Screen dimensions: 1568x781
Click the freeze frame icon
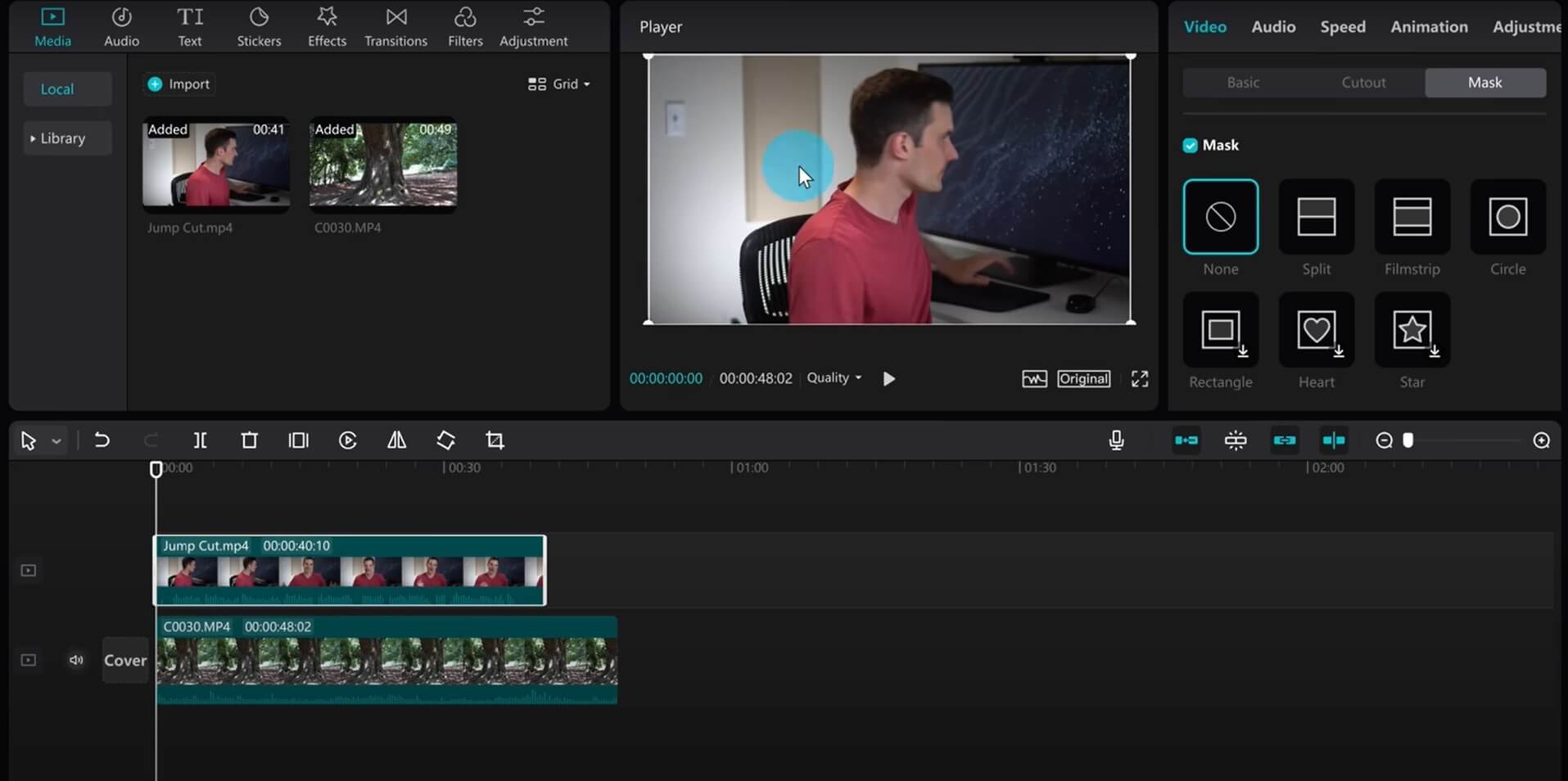(299, 440)
